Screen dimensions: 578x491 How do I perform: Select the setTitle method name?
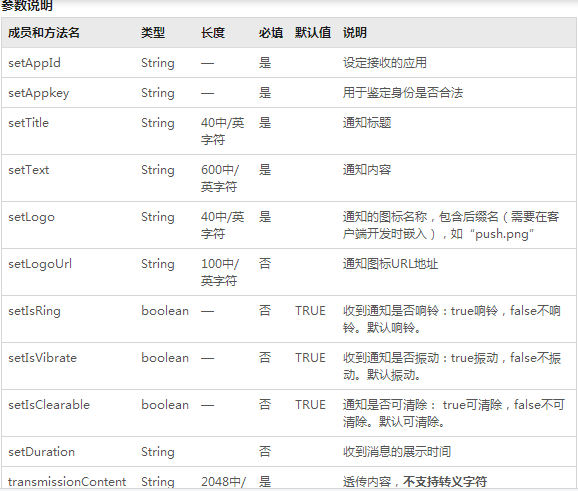28,123
